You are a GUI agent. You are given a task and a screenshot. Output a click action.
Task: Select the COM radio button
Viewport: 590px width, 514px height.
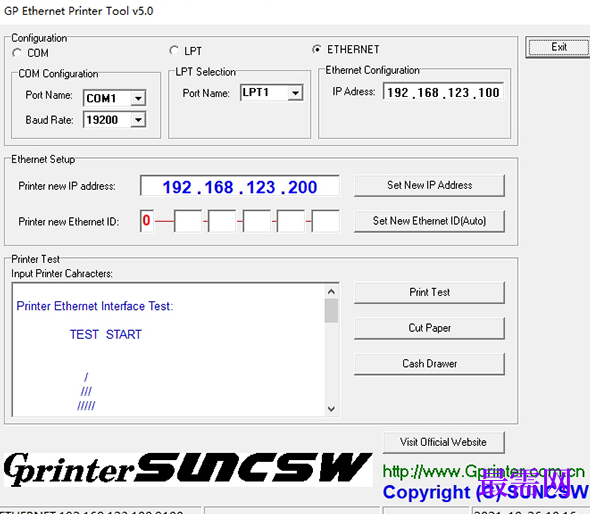(17, 53)
